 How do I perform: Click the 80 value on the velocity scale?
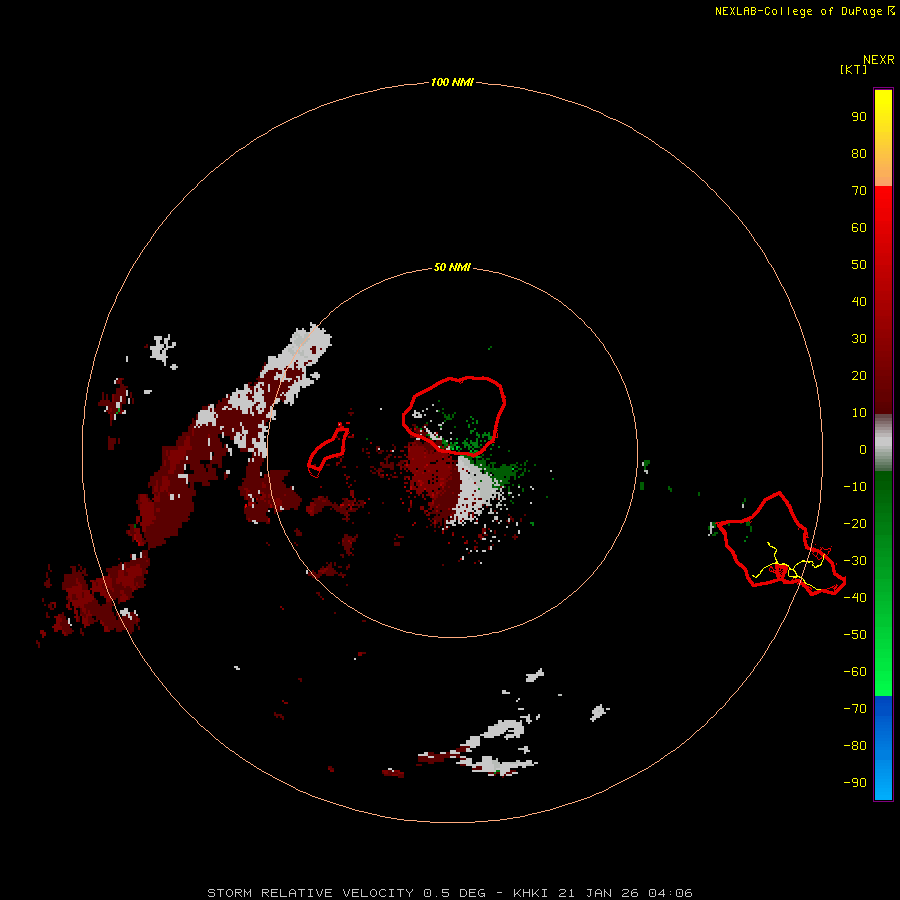click(x=859, y=153)
